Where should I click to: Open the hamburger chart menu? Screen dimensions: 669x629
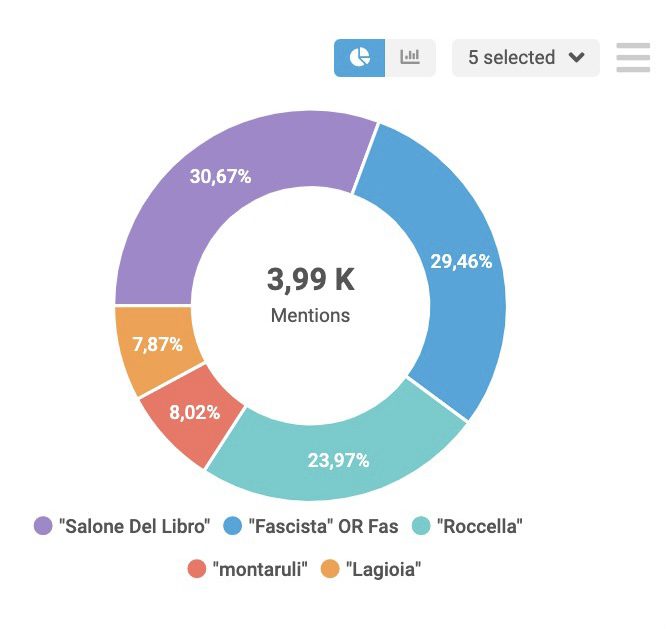click(x=633, y=58)
